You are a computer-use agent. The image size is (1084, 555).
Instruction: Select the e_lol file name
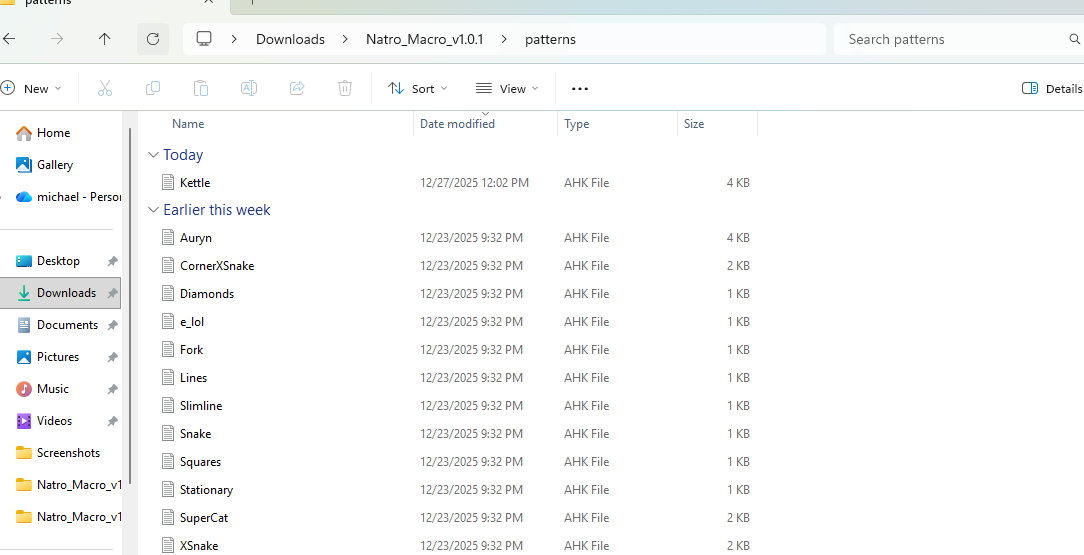click(191, 322)
